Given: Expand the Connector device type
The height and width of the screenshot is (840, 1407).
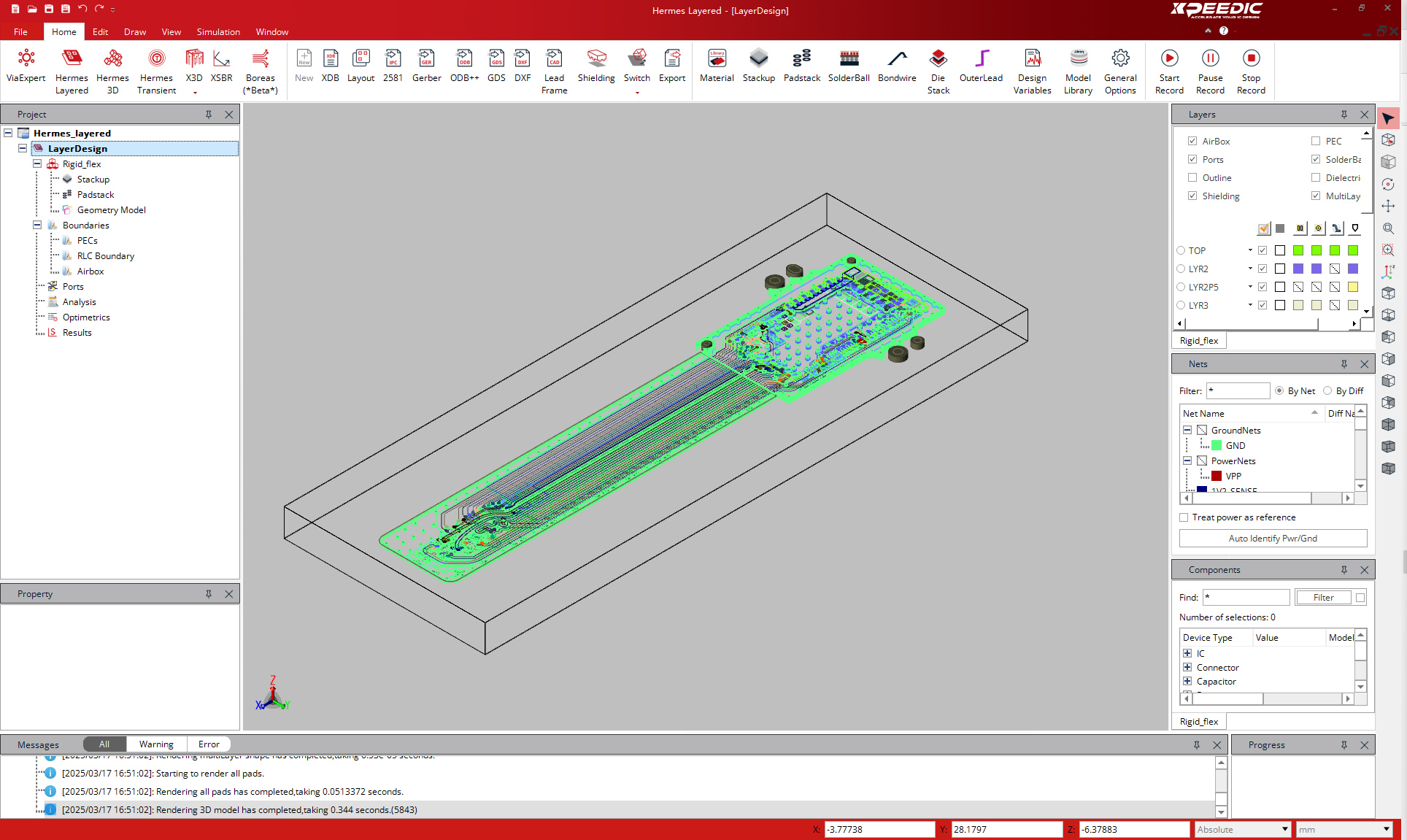Looking at the screenshot, I should click(1187, 667).
